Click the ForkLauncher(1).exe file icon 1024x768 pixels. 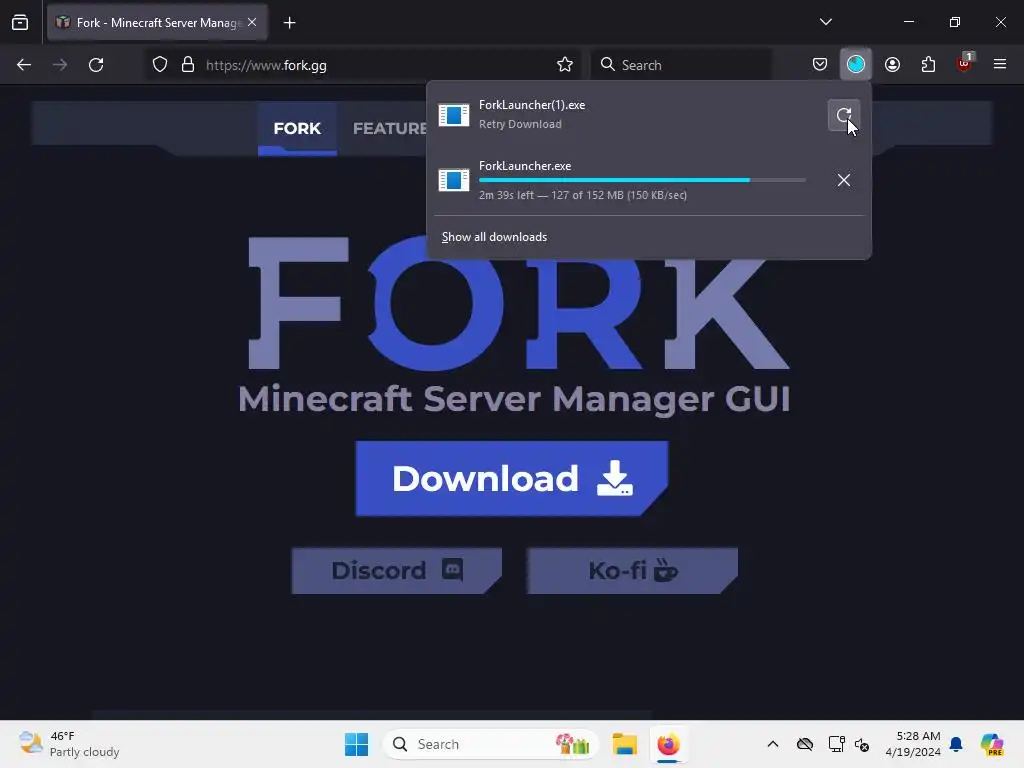click(x=453, y=115)
